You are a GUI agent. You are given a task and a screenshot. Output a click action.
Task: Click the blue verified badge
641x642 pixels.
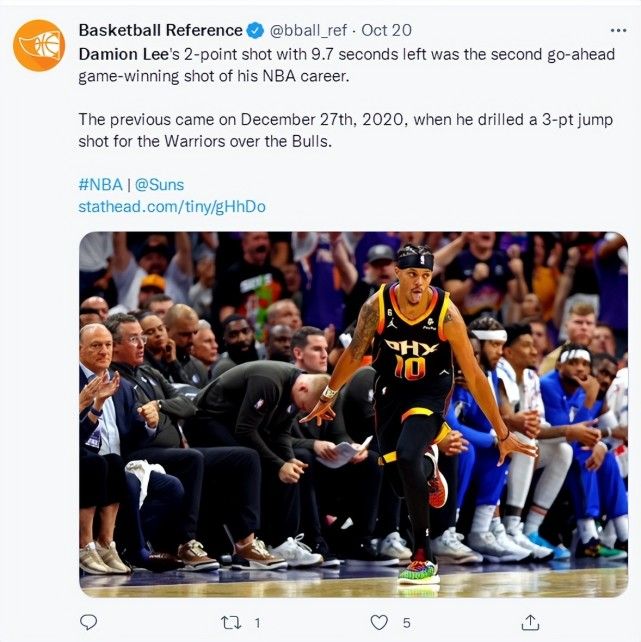tap(256, 30)
